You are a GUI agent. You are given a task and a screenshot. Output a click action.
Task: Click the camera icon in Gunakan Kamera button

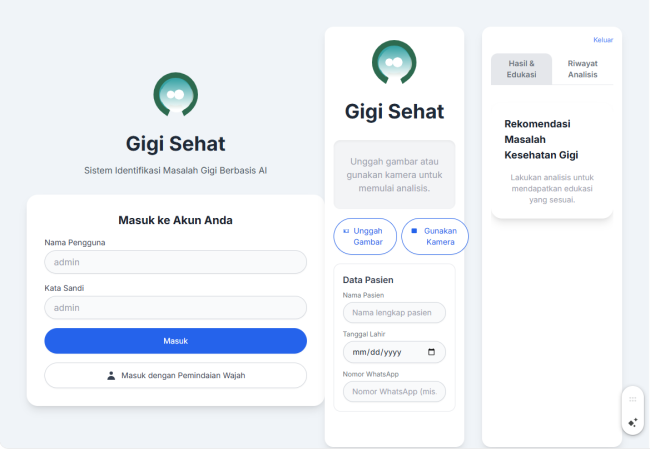point(414,231)
